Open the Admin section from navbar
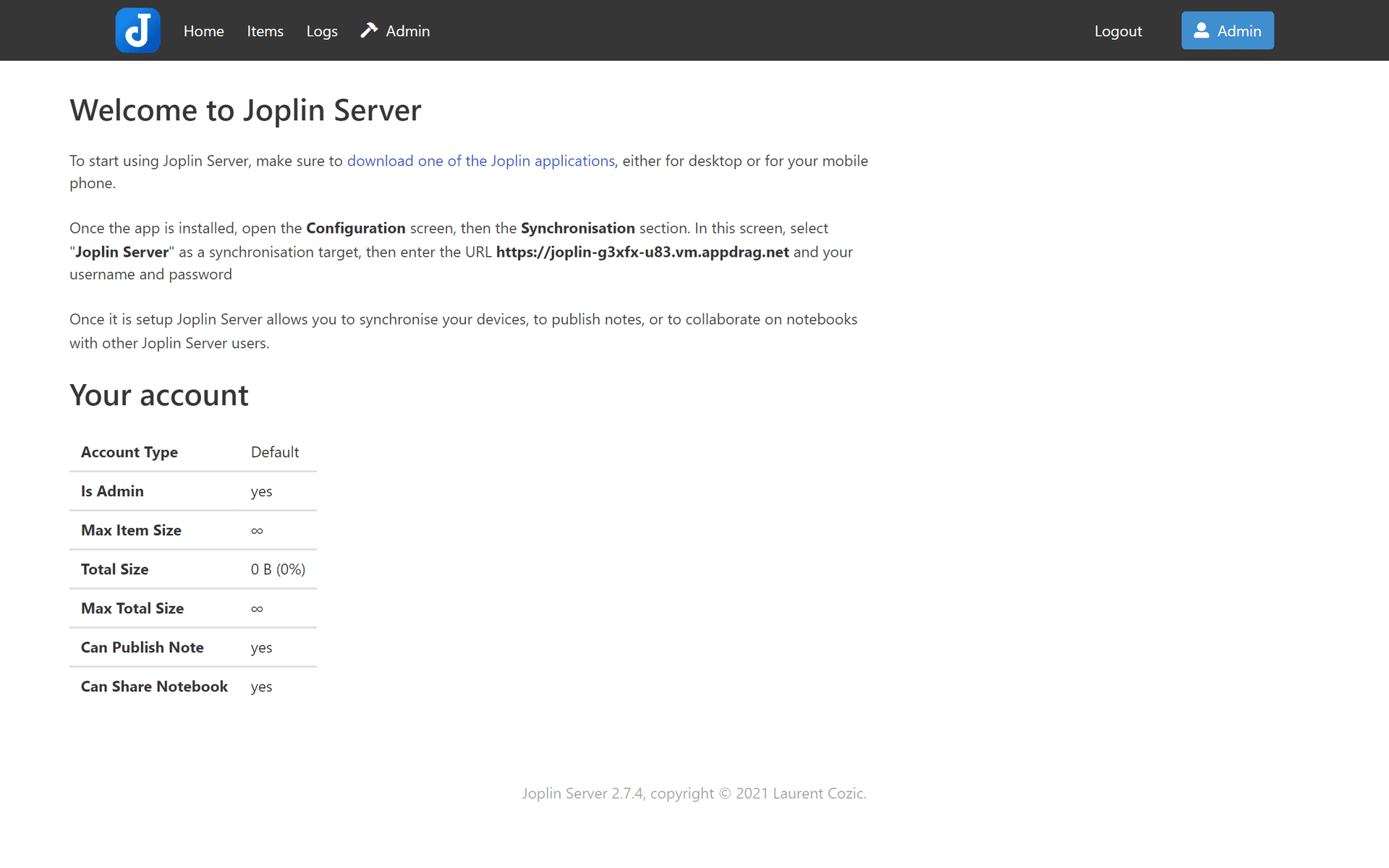Viewport: 1389px width, 868px height. (407, 31)
